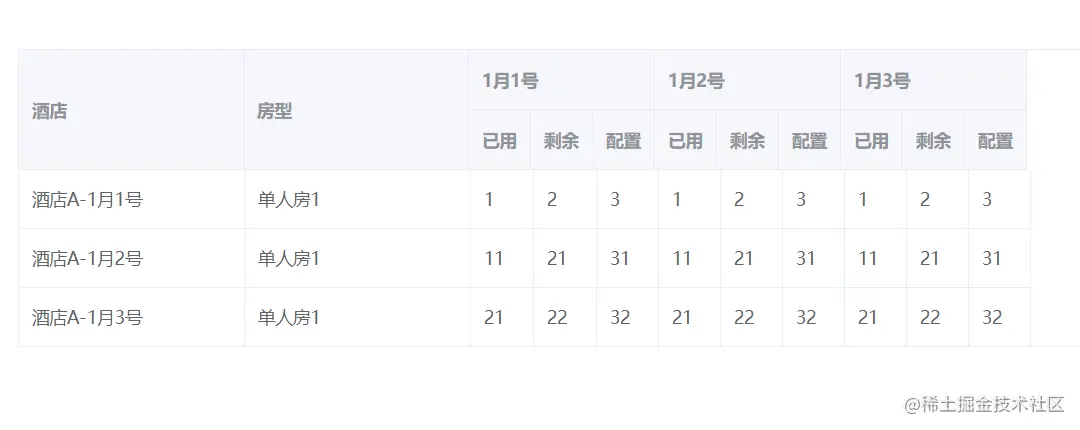This screenshot has width=1080, height=430.
Task: Click 配置 sub-header under 1月3号
Action: click(x=995, y=141)
